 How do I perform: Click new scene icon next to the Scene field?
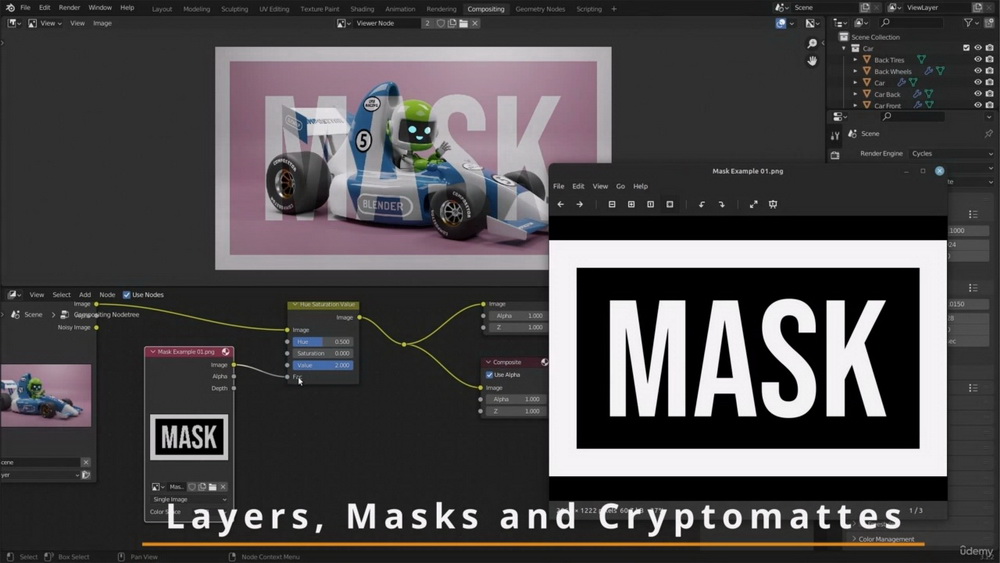click(865, 8)
